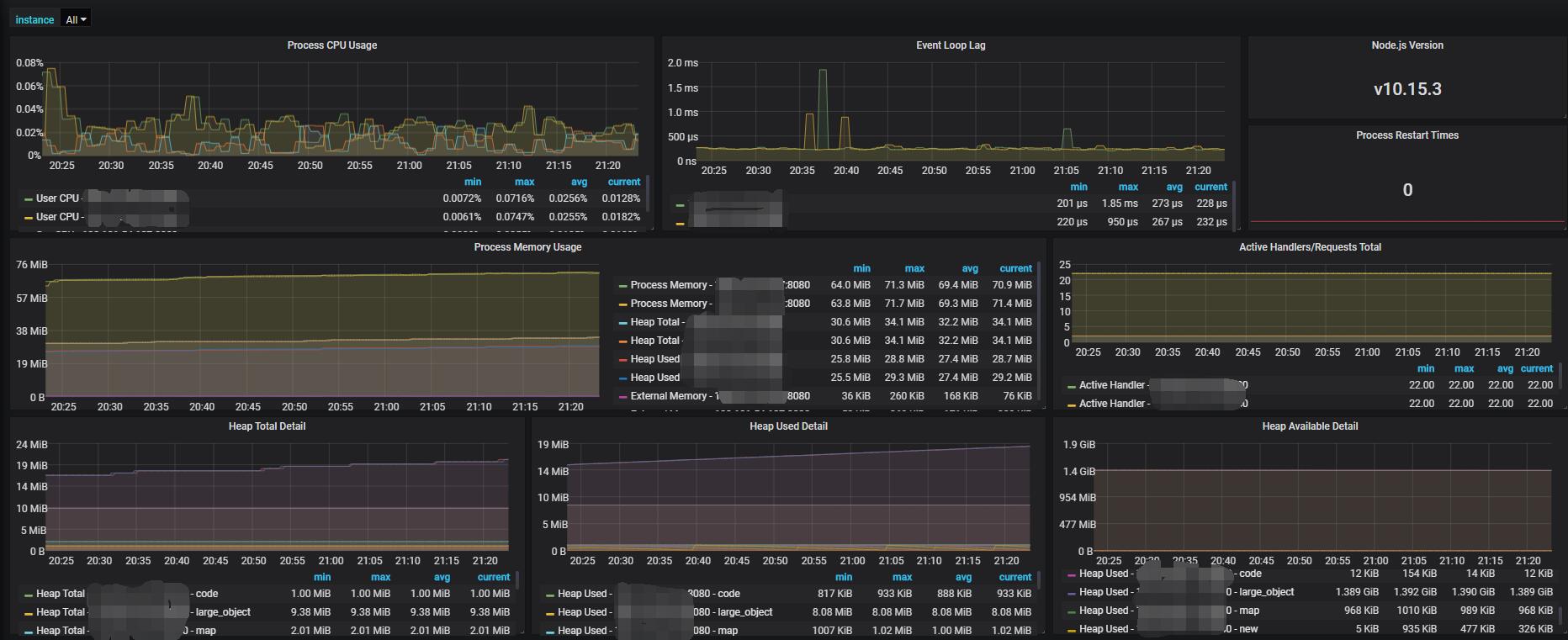Click the Node.js Version panel title
The image size is (1568, 640).
click(1406, 45)
